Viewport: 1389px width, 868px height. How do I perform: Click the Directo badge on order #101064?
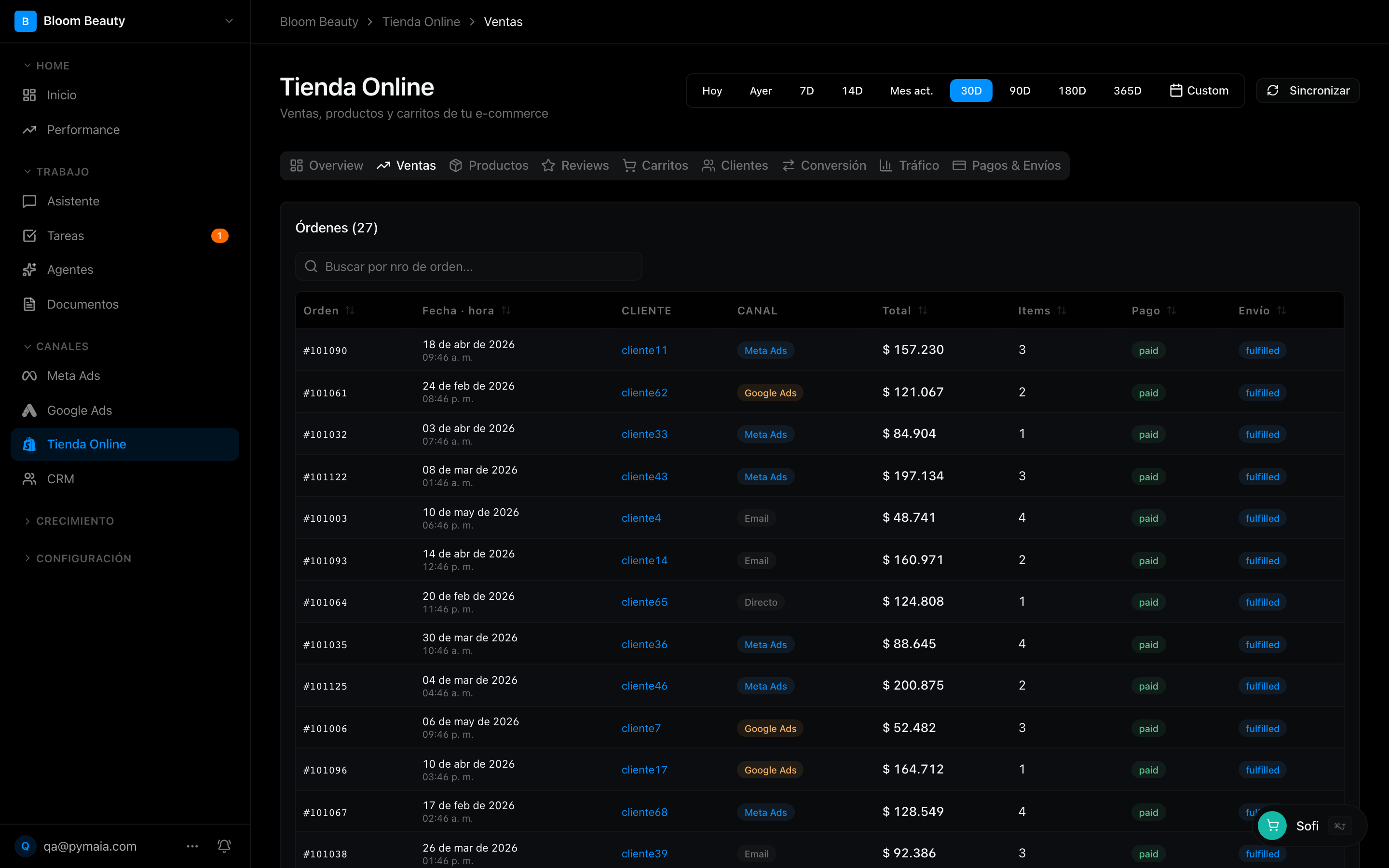tap(761, 602)
